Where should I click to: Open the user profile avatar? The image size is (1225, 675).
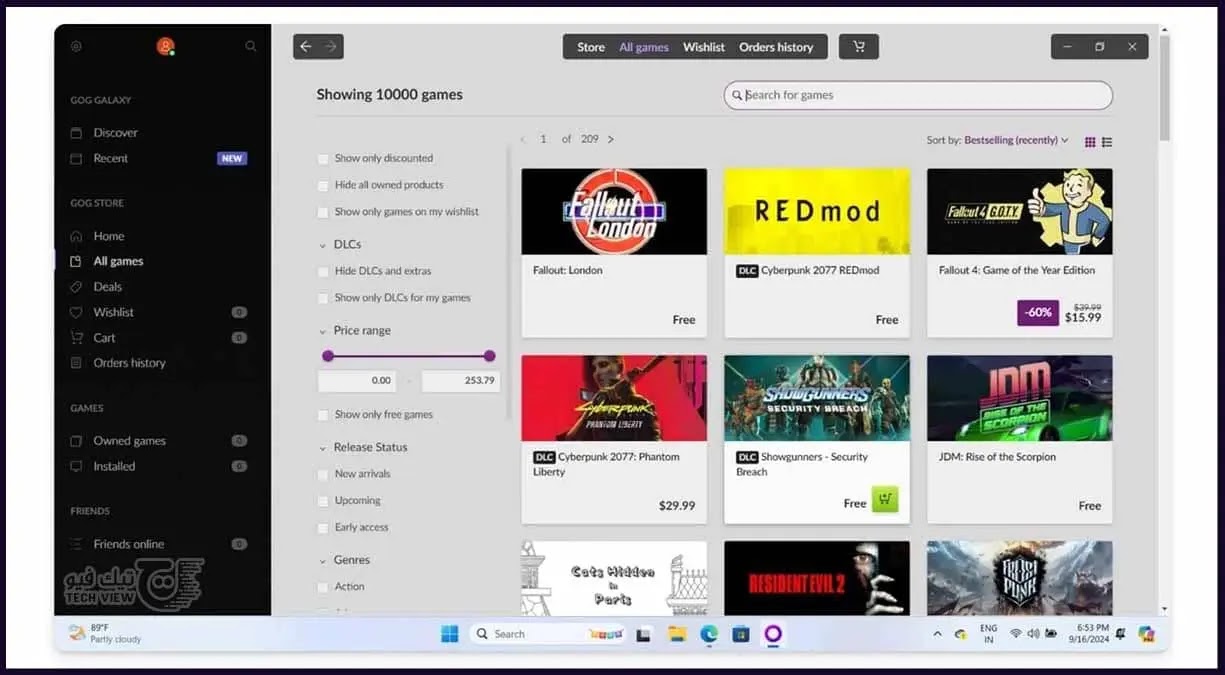coord(165,46)
